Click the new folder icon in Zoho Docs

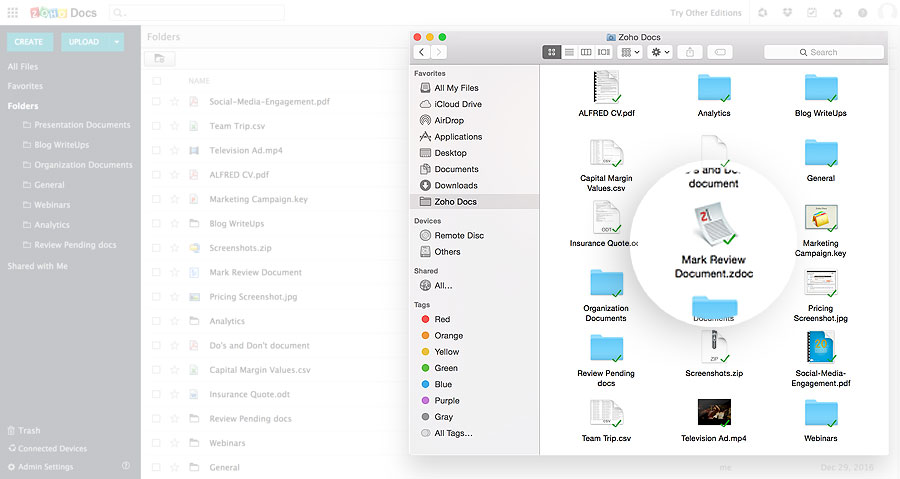(x=160, y=59)
